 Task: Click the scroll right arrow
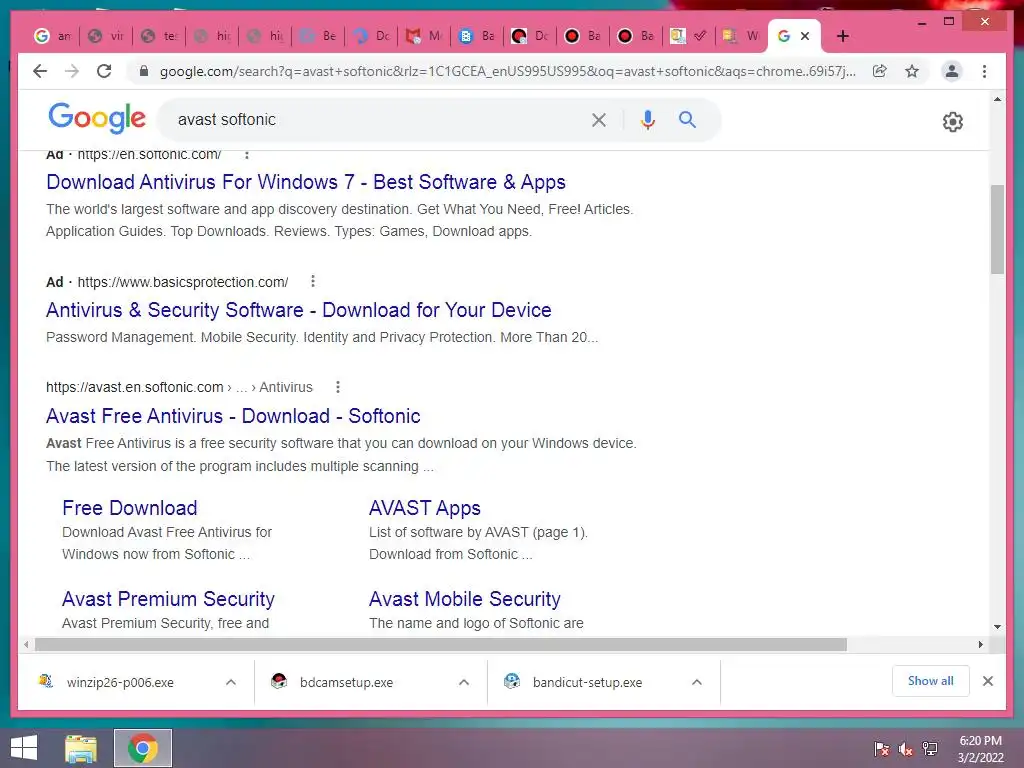click(x=980, y=645)
